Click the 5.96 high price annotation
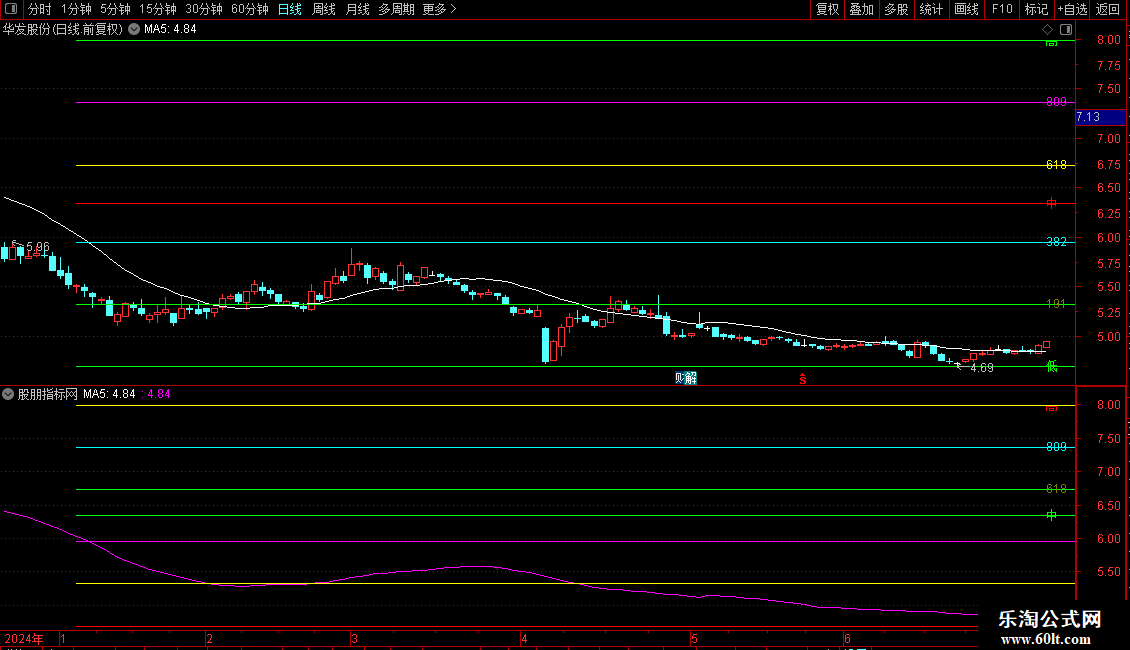This screenshot has height=650, width=1130. 37,247
